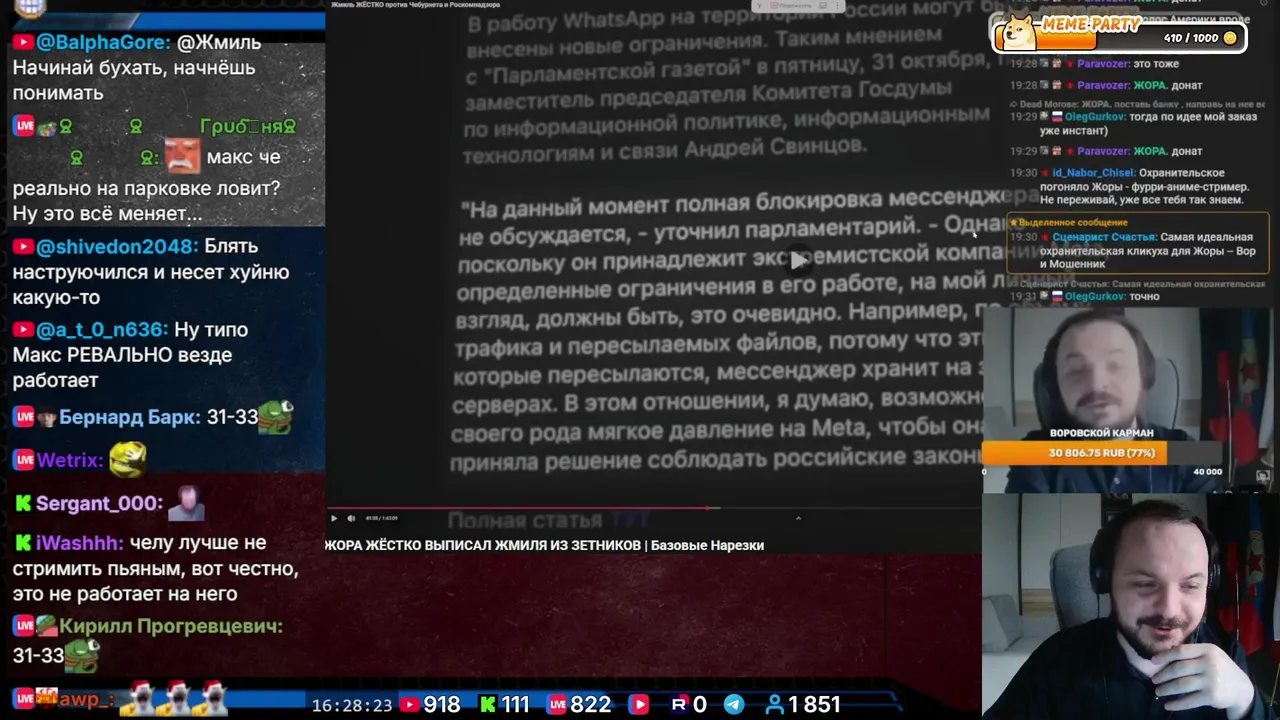The height and width of the screenshot is (720, 1280).
Task: Click the R platform icon showing 0
Action: (679, 705)
